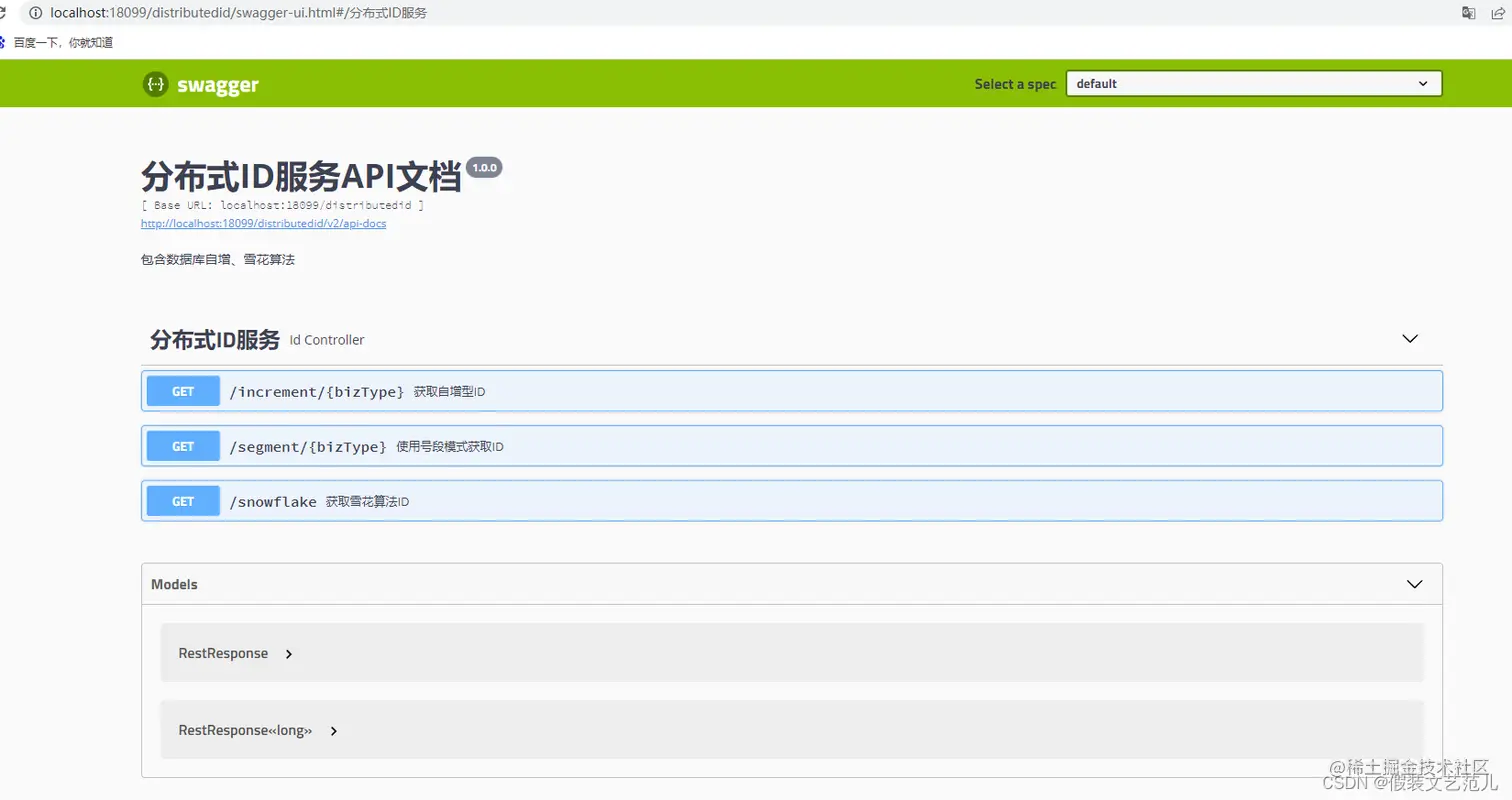Click the 获取雪花算法ID summary text
Viewport: 1512px width, 800px height.
(x=367, y=502)
